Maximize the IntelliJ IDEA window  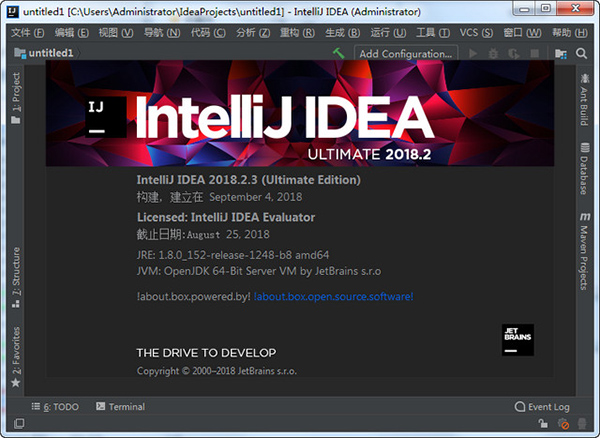546,8
